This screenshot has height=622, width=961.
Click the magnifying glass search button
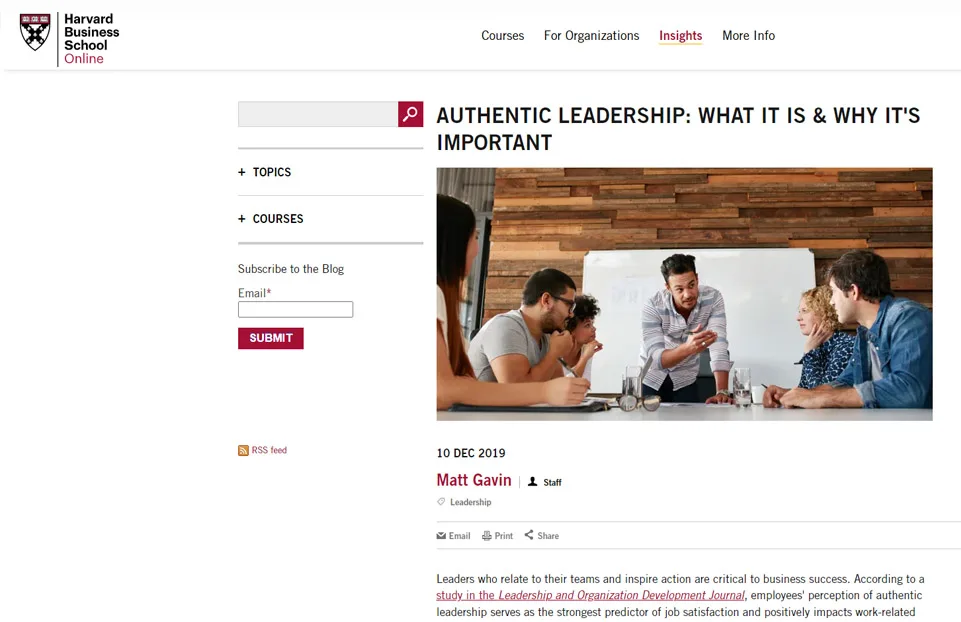point(410,114)
